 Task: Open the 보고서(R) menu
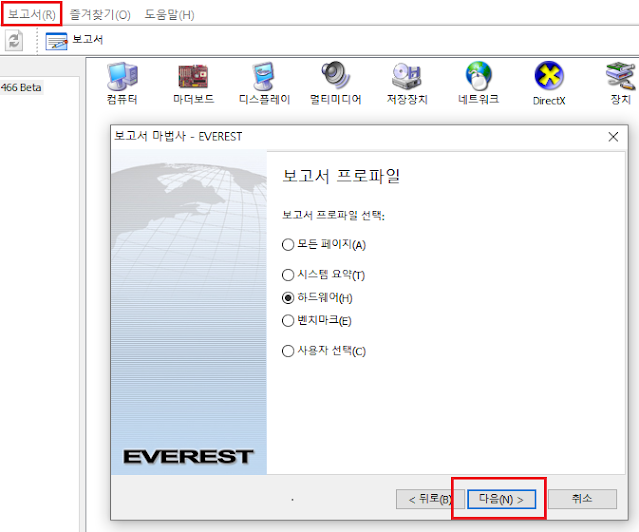click(31, 15)
